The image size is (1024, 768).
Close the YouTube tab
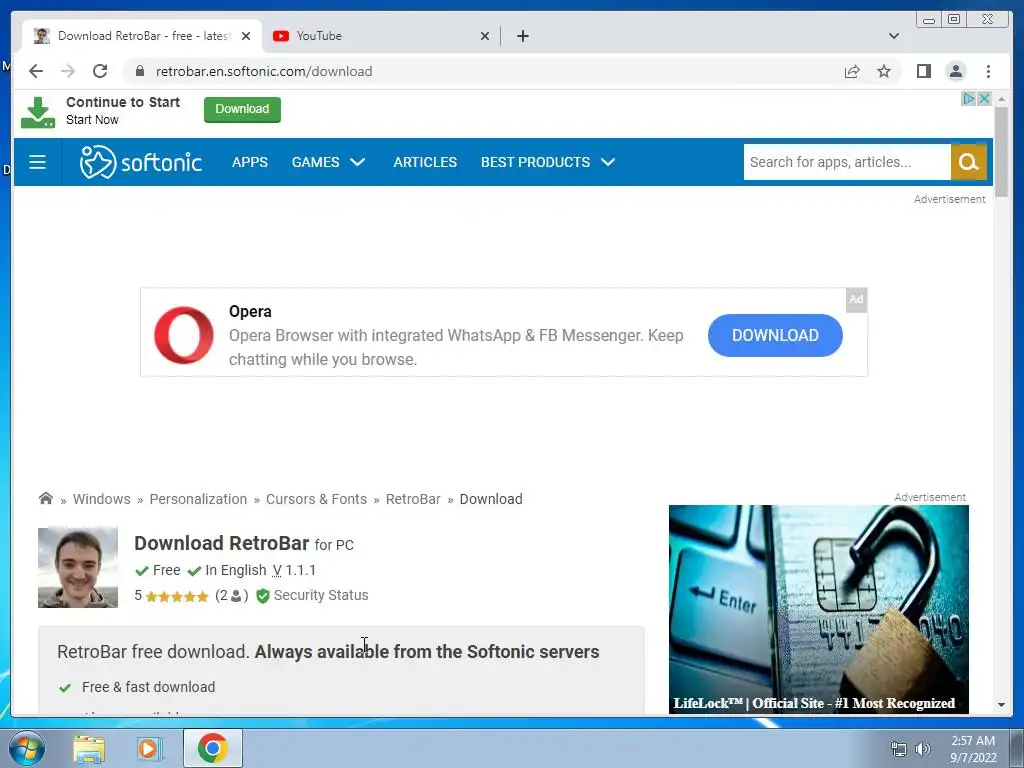tap(485, 36)
